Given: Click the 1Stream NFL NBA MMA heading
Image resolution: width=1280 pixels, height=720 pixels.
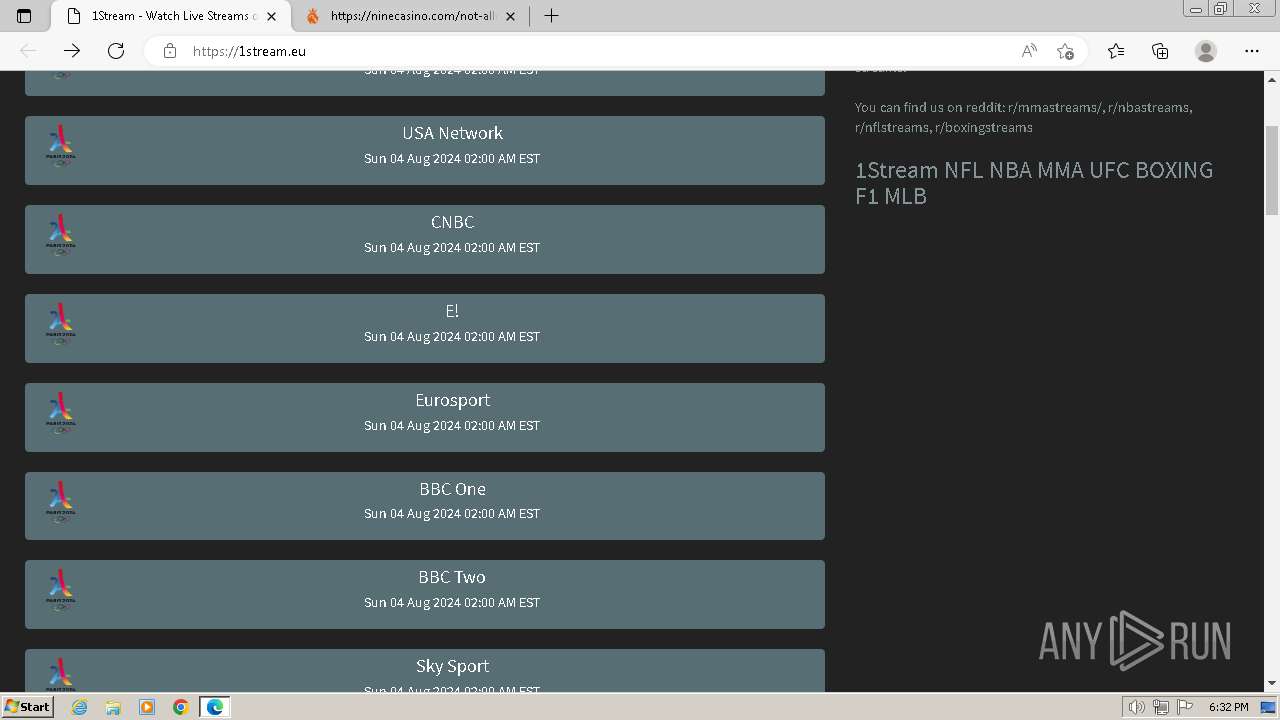Looking at the screenshot, I should (x=1034, y=183).
